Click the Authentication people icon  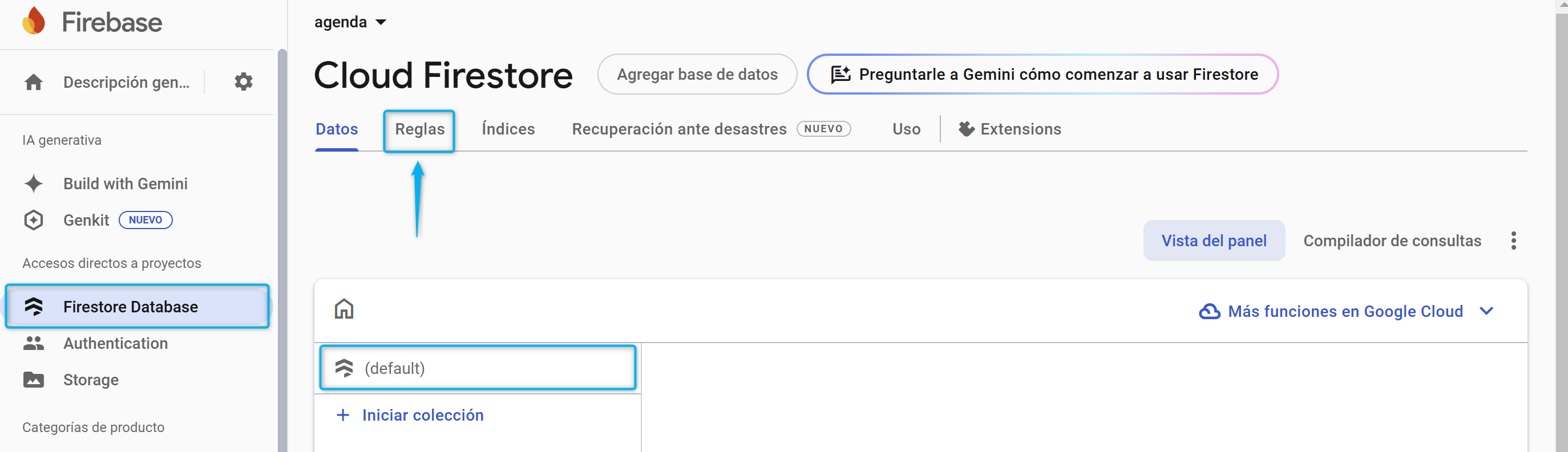[x=34, y=344]
